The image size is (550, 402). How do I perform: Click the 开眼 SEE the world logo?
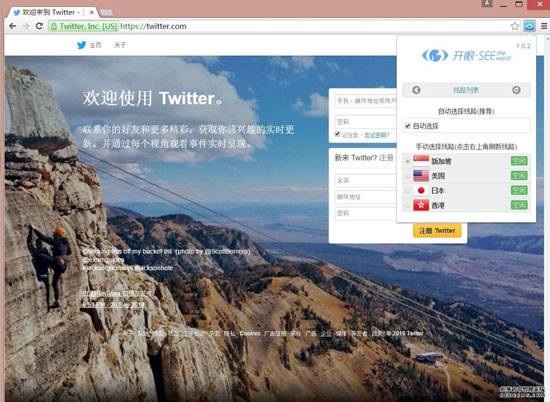pos(466,55)
